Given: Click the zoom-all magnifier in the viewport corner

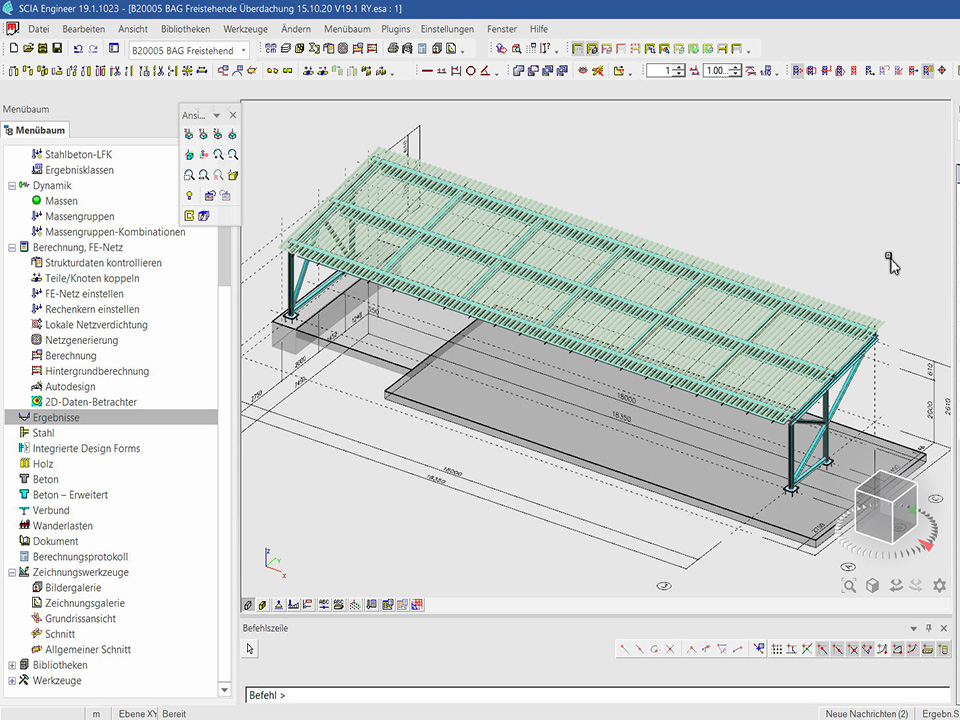Looking at the screenshot, I should click(849, 586).
